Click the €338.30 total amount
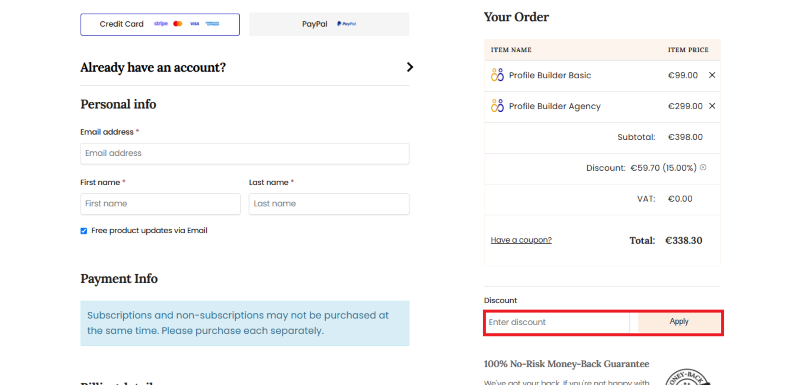Image resolution: width=800 pixels, height=385 pixels. (684, 240)
